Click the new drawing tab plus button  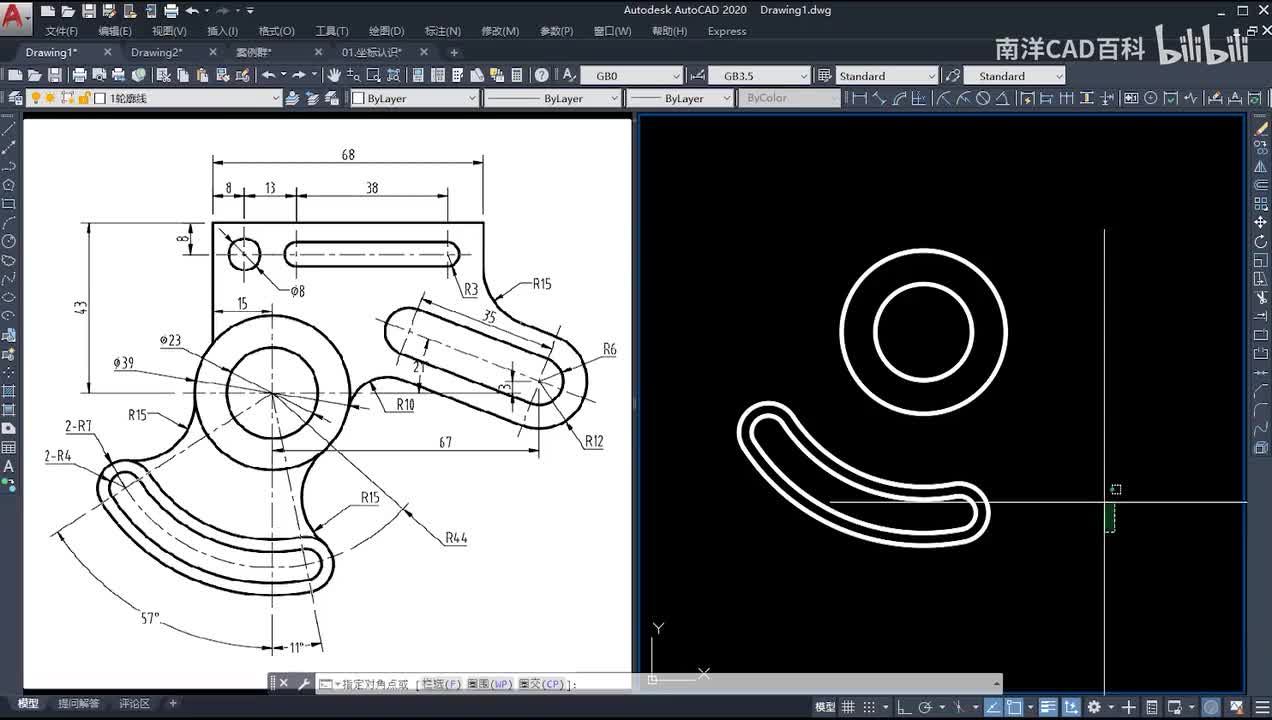pos(454,52)
